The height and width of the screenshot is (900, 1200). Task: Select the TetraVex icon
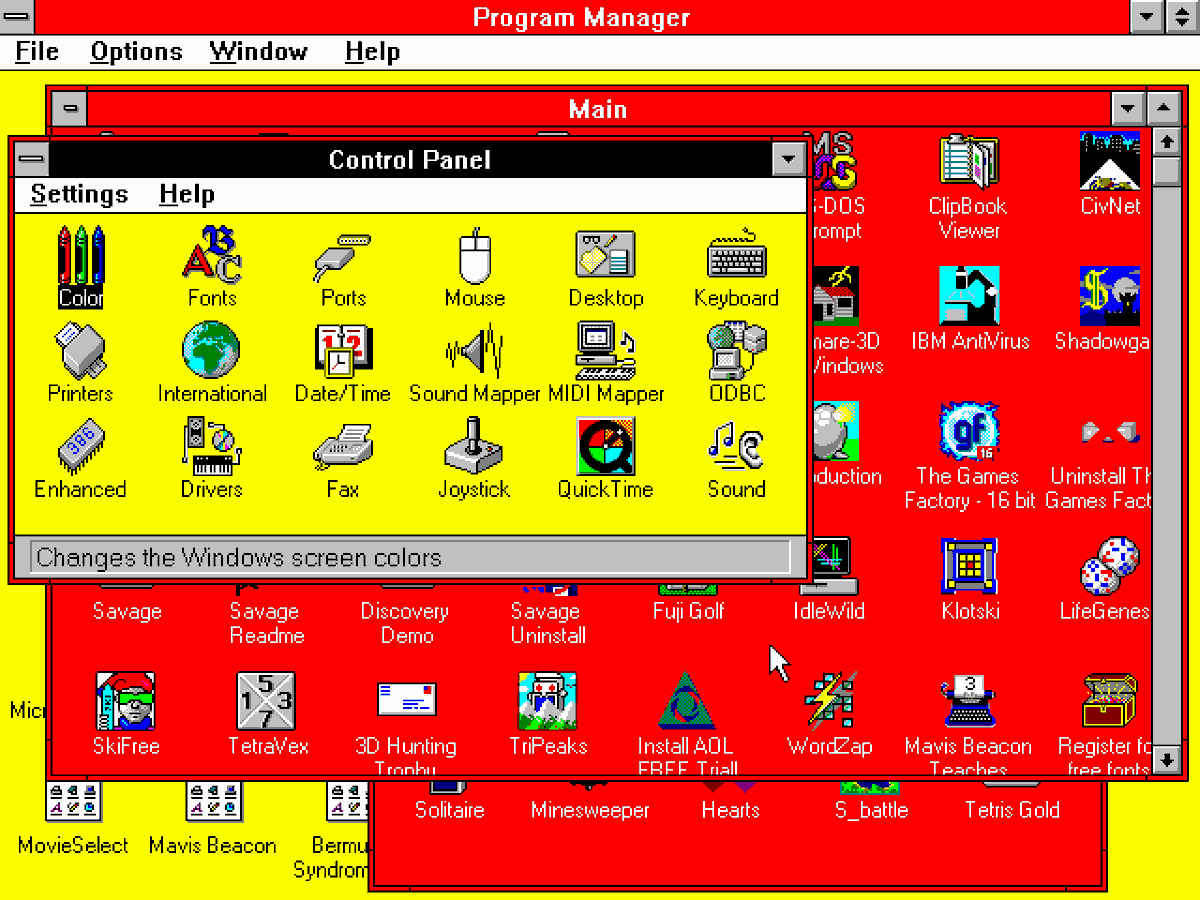pyautogui.click(x=266, y=701)
